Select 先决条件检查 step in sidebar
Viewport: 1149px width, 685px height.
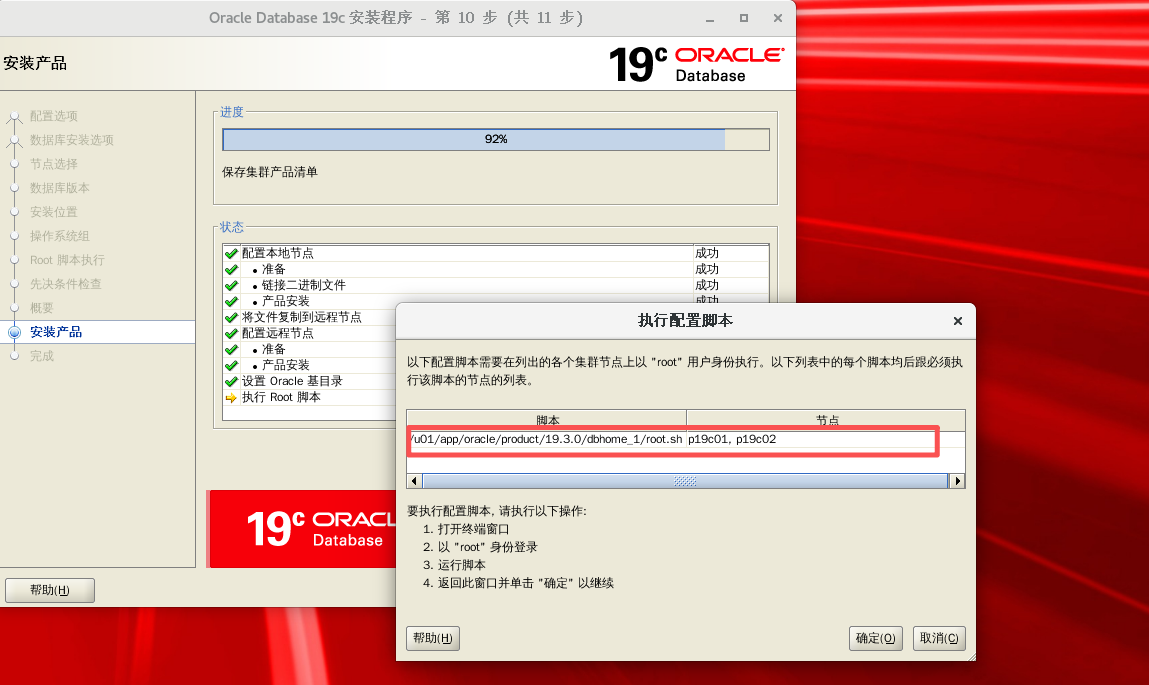[65, 284]
